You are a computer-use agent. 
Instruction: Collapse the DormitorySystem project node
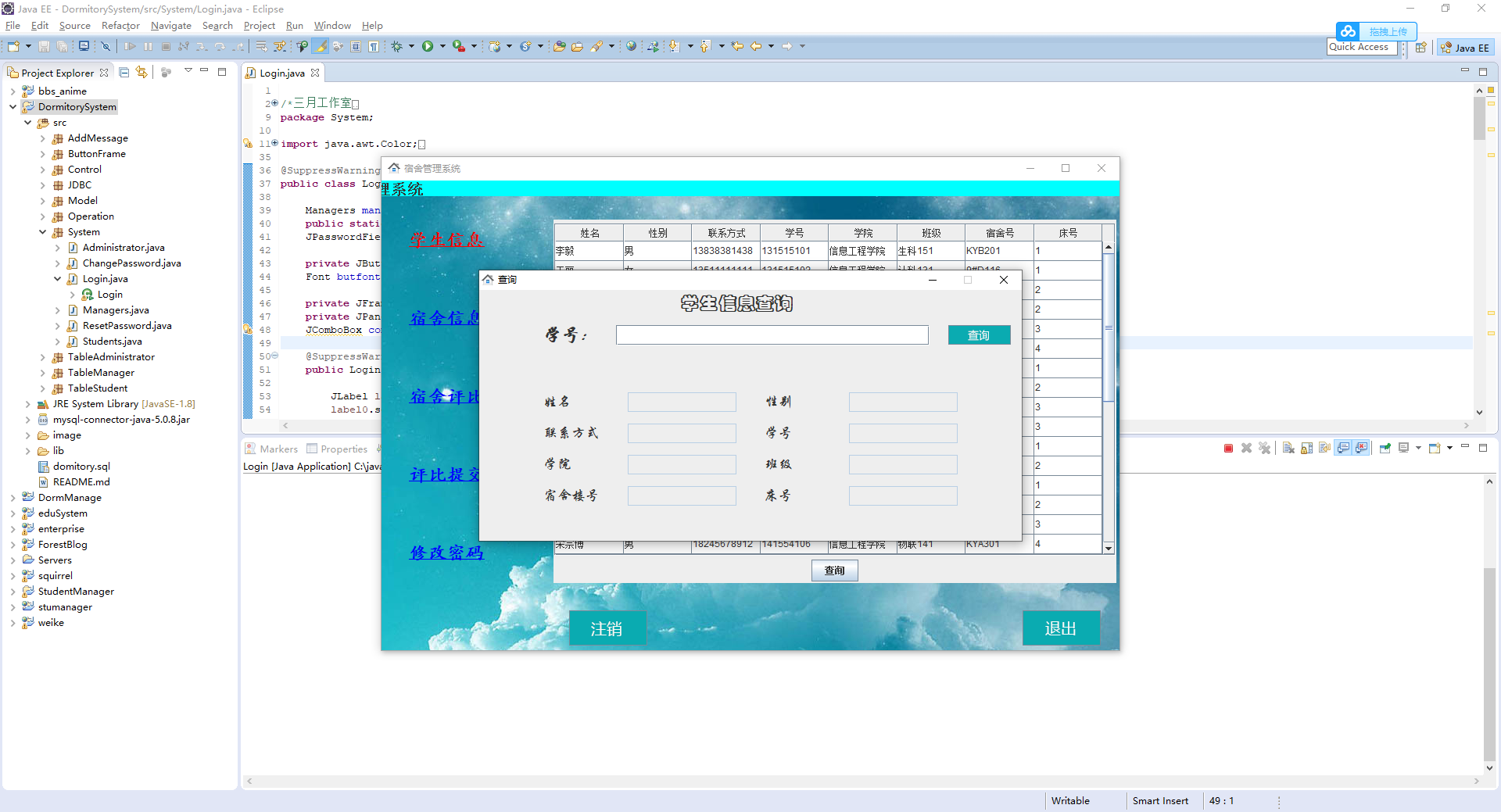point(13,107)
